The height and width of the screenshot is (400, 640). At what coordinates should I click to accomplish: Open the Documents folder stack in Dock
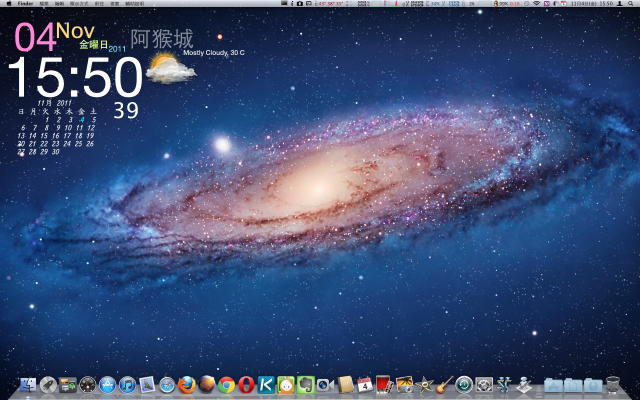573,386
